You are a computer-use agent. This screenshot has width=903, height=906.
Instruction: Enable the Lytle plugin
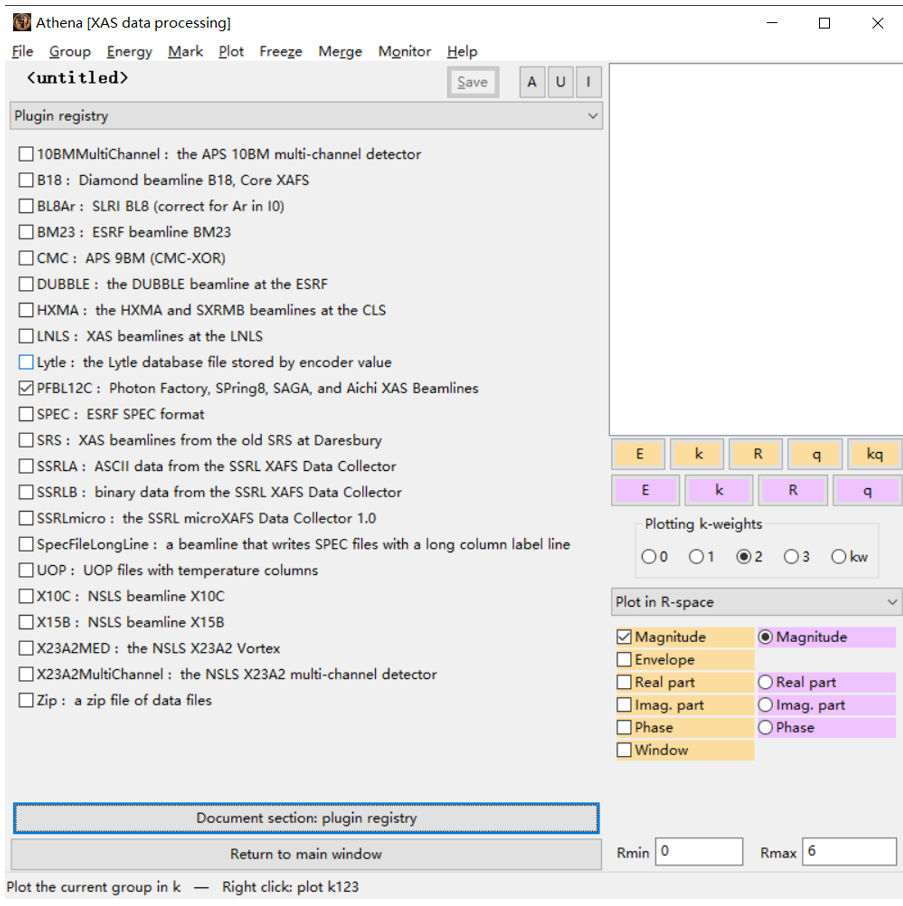[25, 361]
